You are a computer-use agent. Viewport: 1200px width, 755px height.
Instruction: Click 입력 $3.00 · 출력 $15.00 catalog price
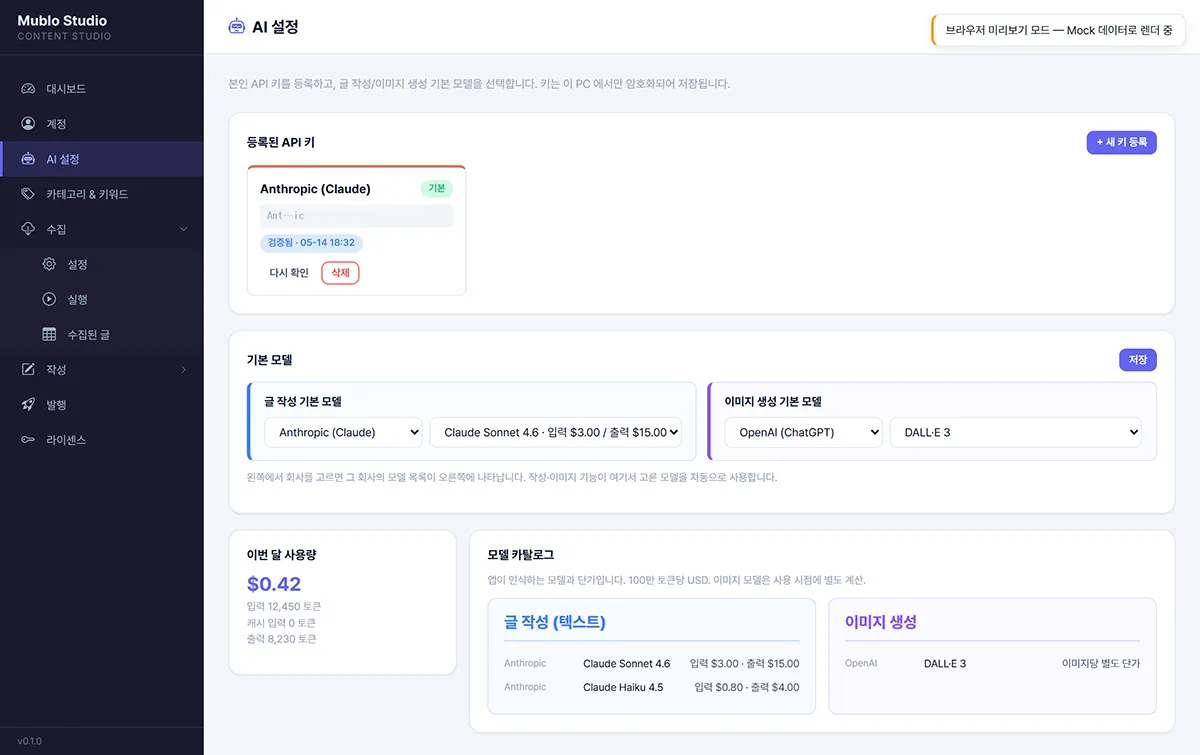point(745,663)
